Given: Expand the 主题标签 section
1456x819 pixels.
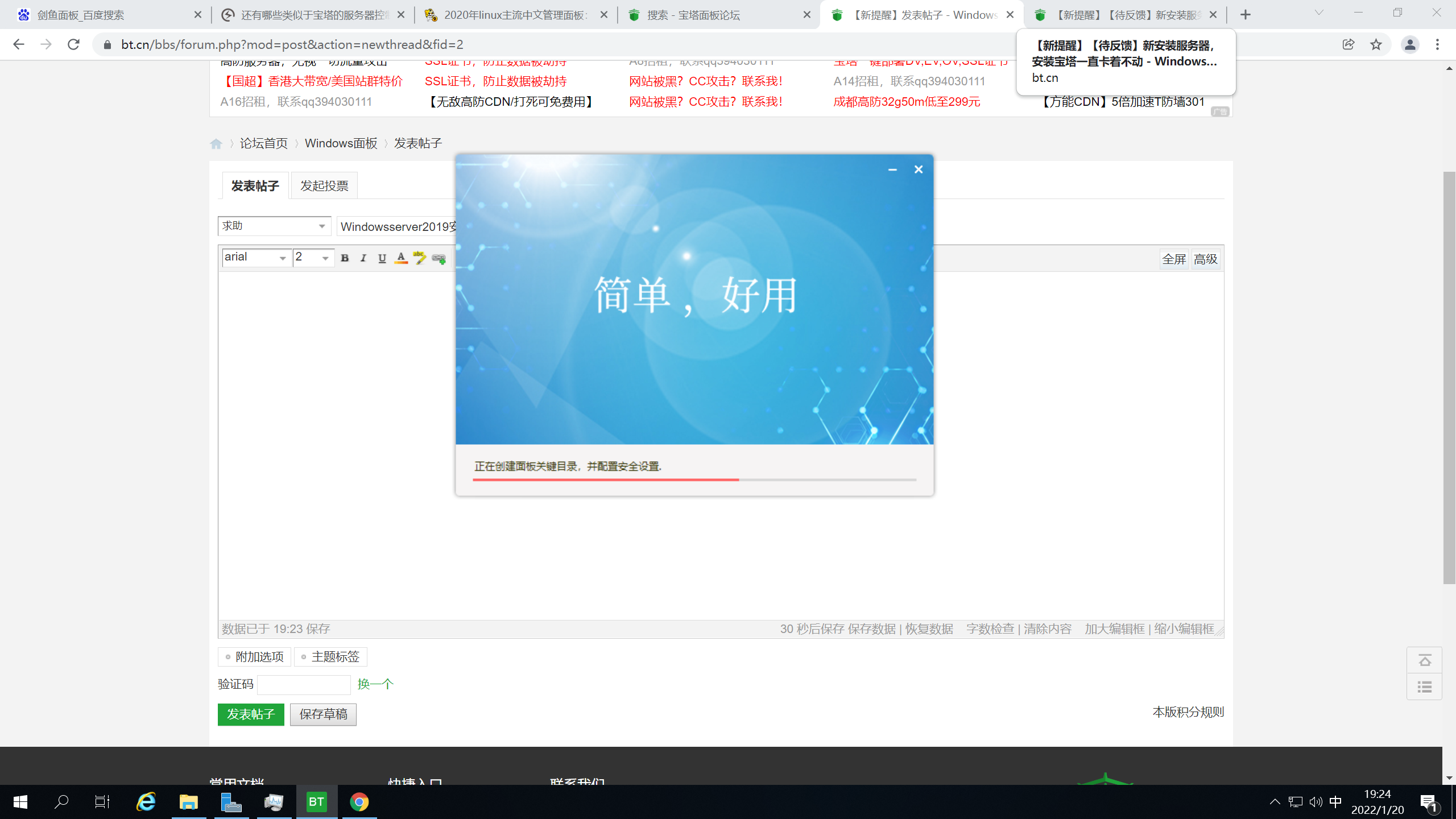Looking at the screenshot, I should click(x=330, y=657).
